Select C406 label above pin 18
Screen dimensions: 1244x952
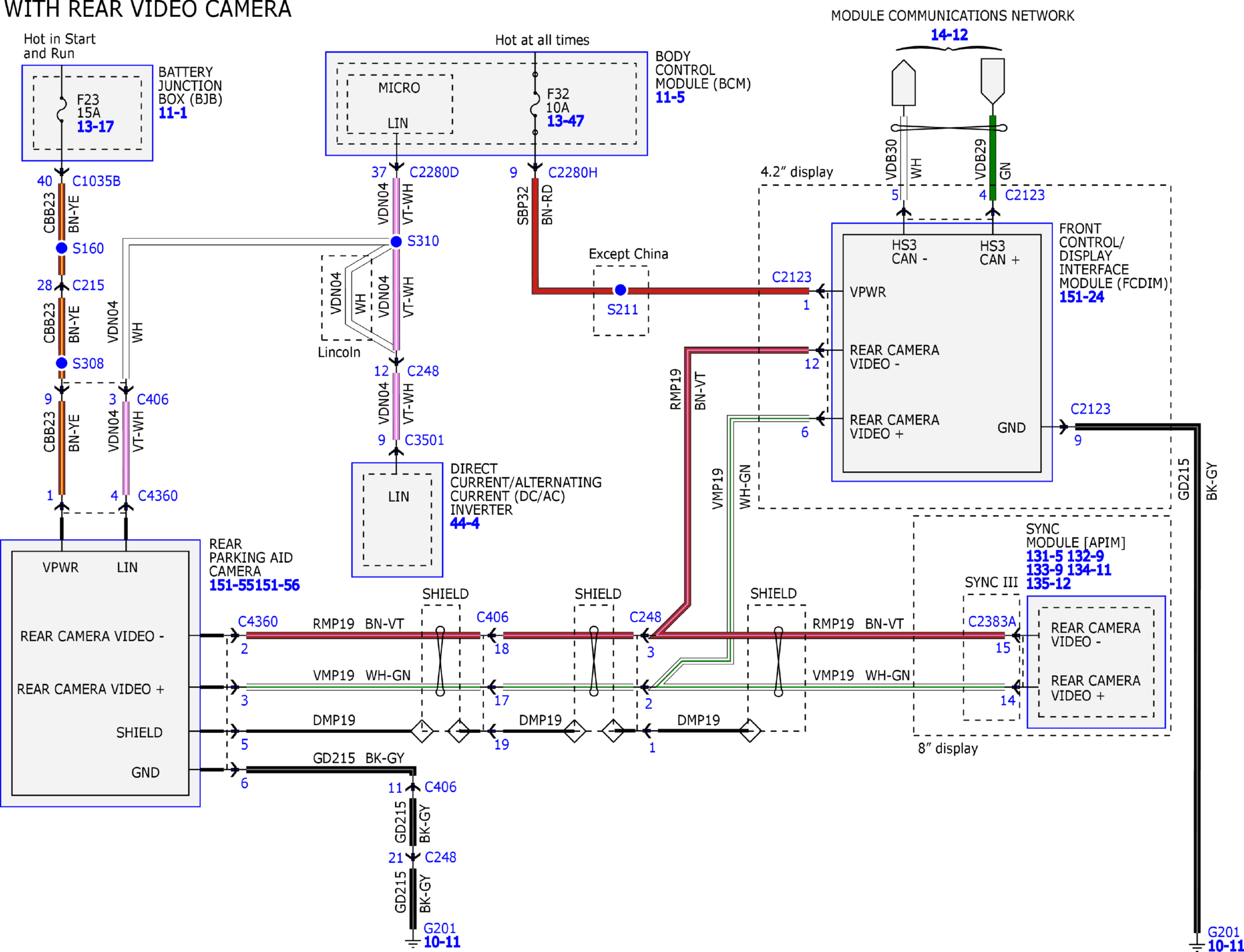pyautogui.click(x=492, y=617)
